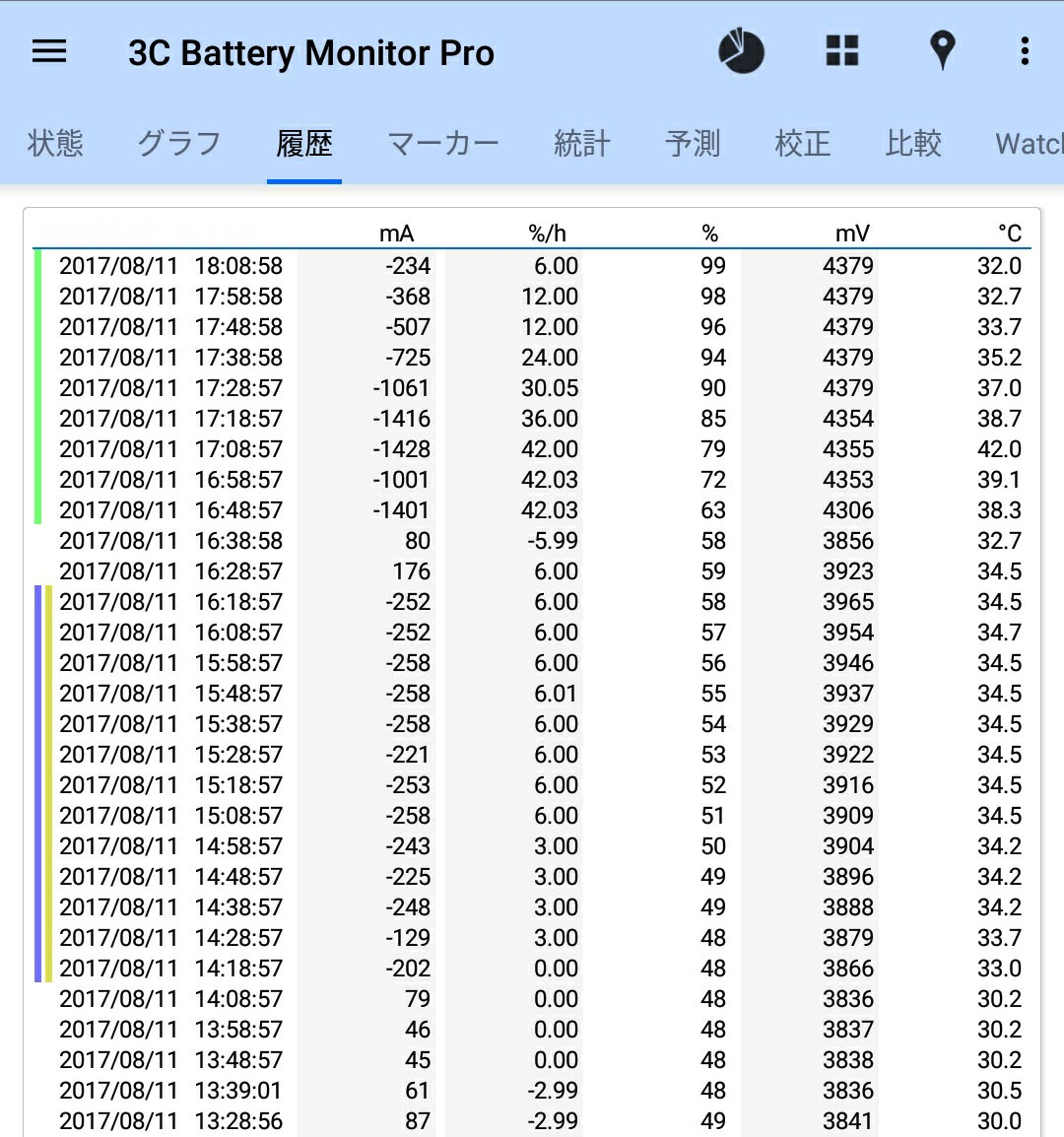
Task: Tap the -129 mA value
Action: (408, 938)
